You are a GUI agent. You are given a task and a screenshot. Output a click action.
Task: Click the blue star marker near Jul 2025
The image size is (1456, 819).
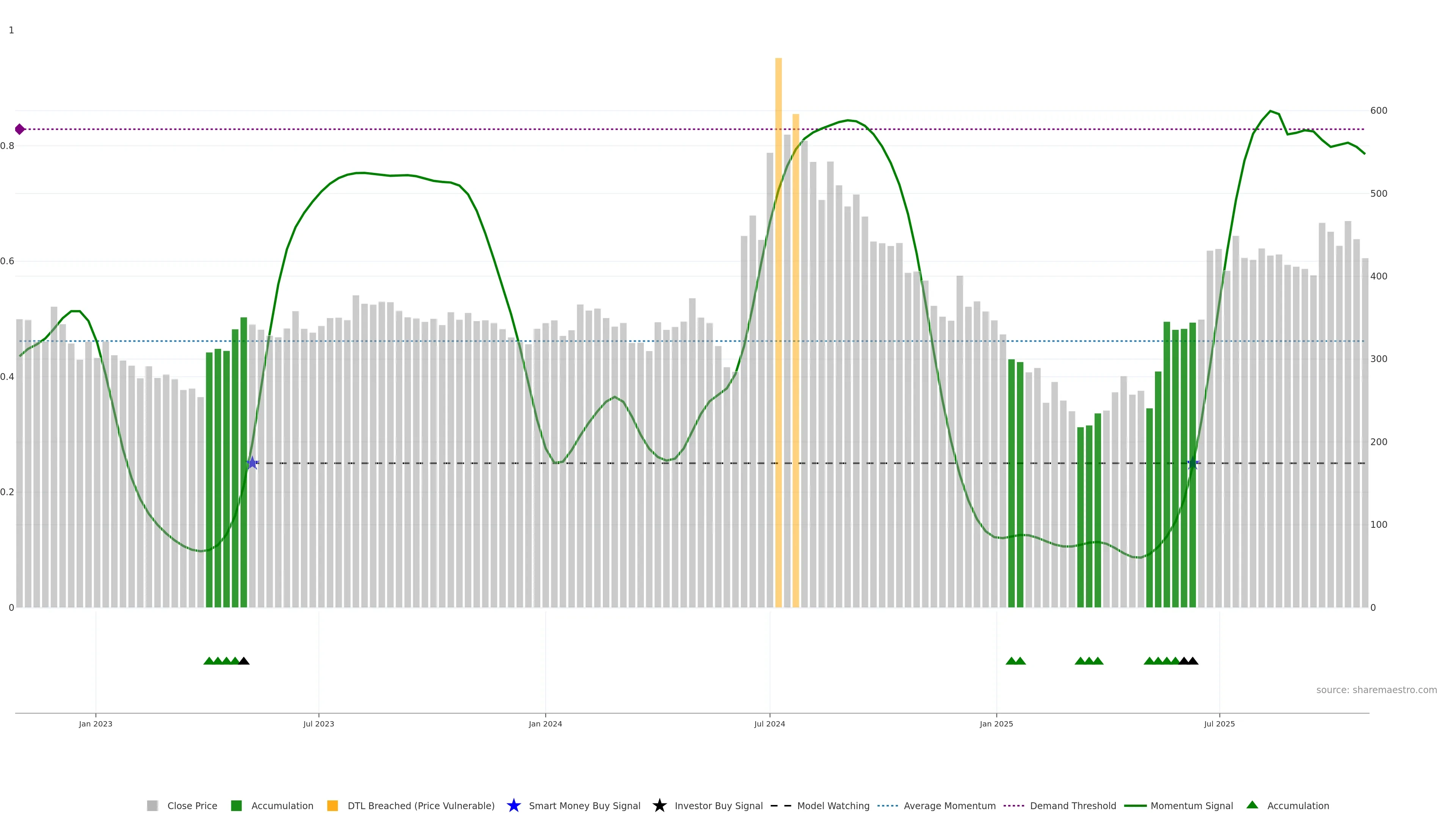1192,463
